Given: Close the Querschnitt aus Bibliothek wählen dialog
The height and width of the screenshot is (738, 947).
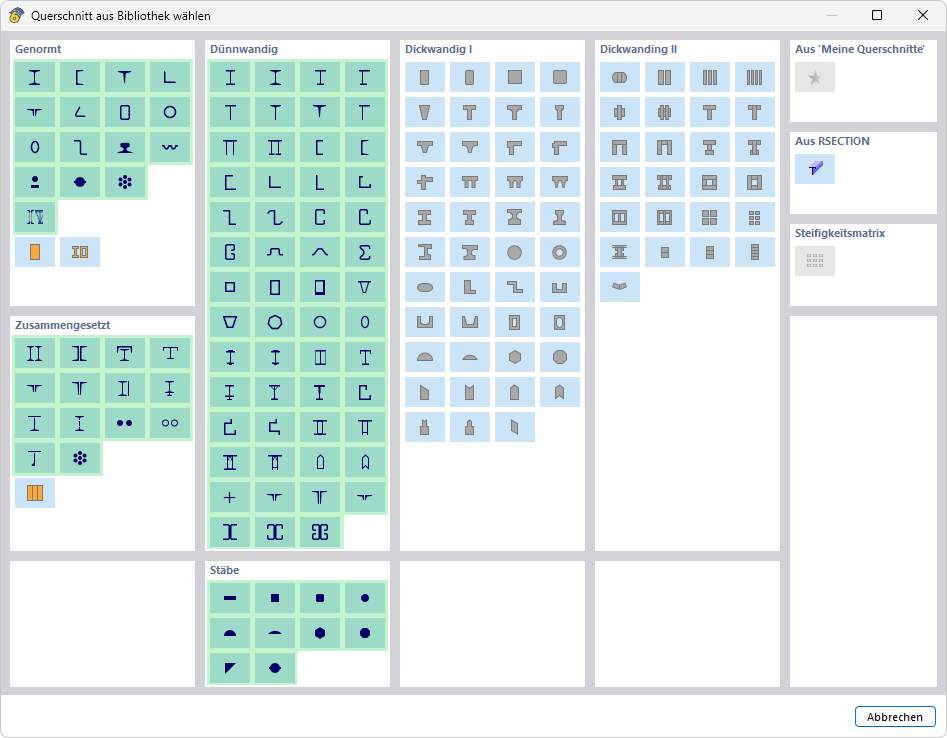Looking at the screenshot, I should coord(923,15).
